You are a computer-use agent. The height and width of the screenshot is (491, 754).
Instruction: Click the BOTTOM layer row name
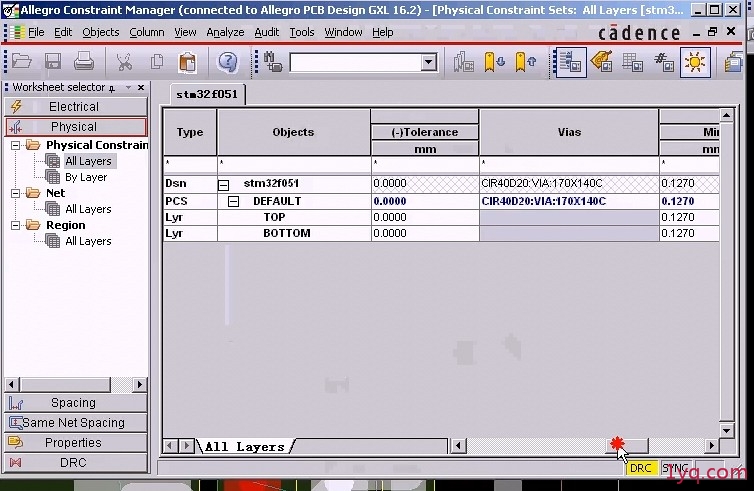(287, 233)
